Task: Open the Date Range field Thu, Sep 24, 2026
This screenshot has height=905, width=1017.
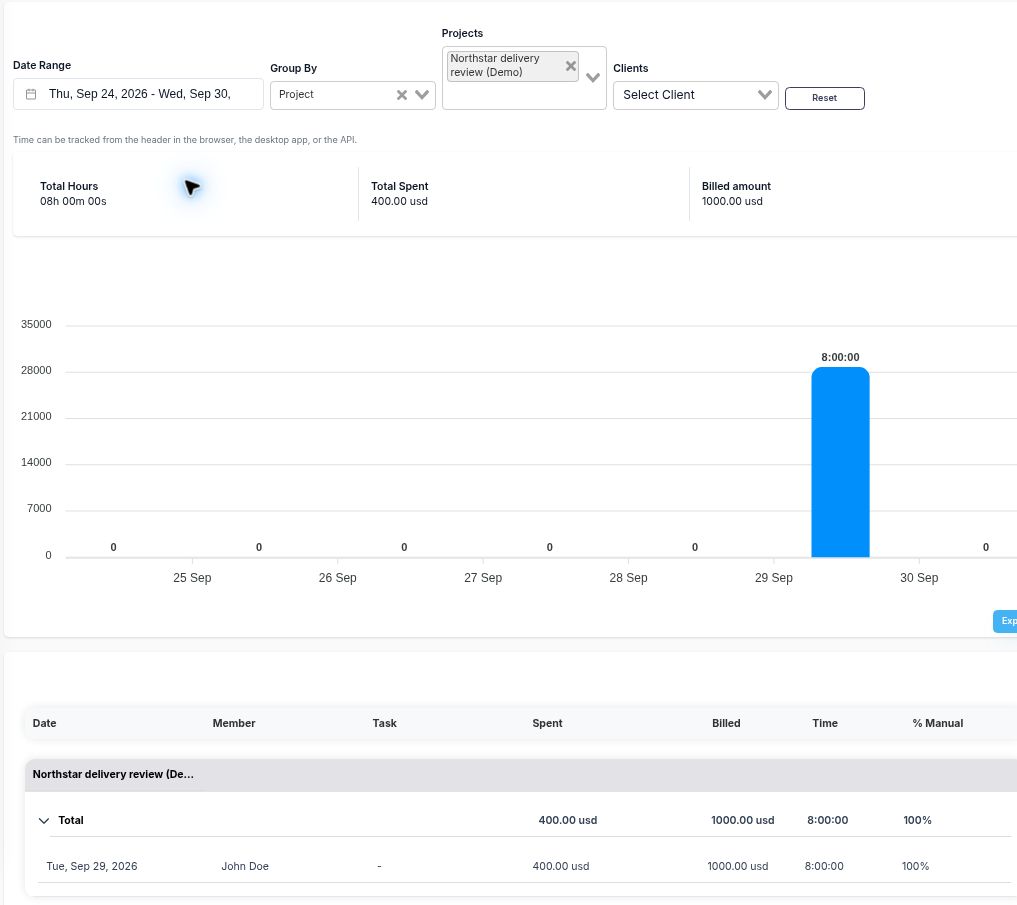Action: 138,94
